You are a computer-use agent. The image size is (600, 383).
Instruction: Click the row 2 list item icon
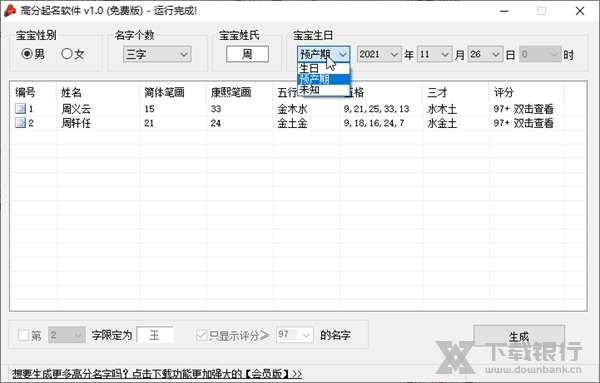pyautogui.click(x=20, y=123)
